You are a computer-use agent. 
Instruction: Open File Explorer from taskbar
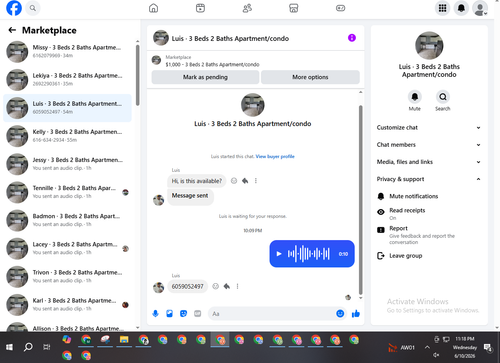click(x=124, y=340)
